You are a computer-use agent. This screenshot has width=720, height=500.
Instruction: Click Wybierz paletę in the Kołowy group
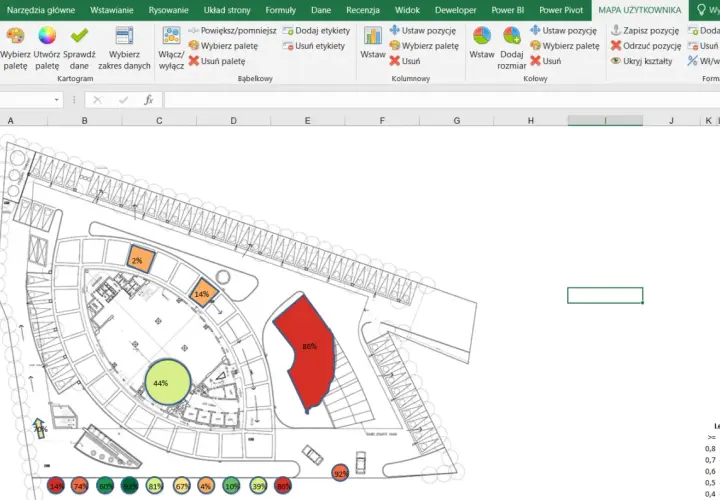point(565,46)
